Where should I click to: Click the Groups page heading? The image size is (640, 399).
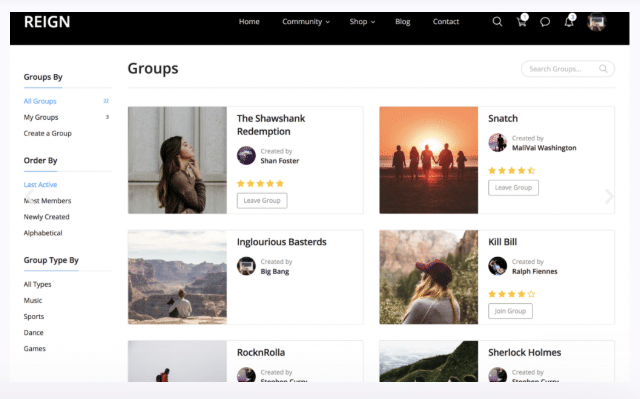[x=153, y=69]
